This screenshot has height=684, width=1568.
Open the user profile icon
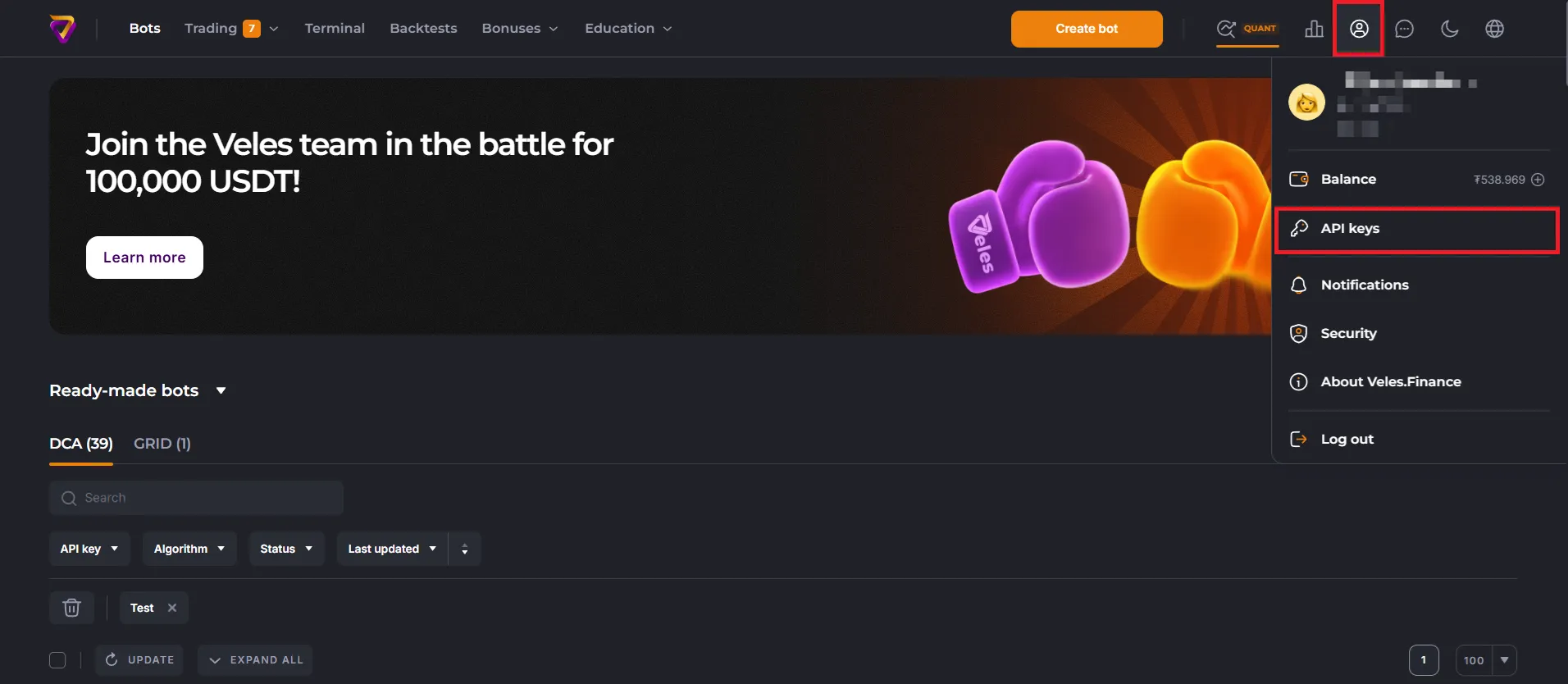tap(1359, 29)
